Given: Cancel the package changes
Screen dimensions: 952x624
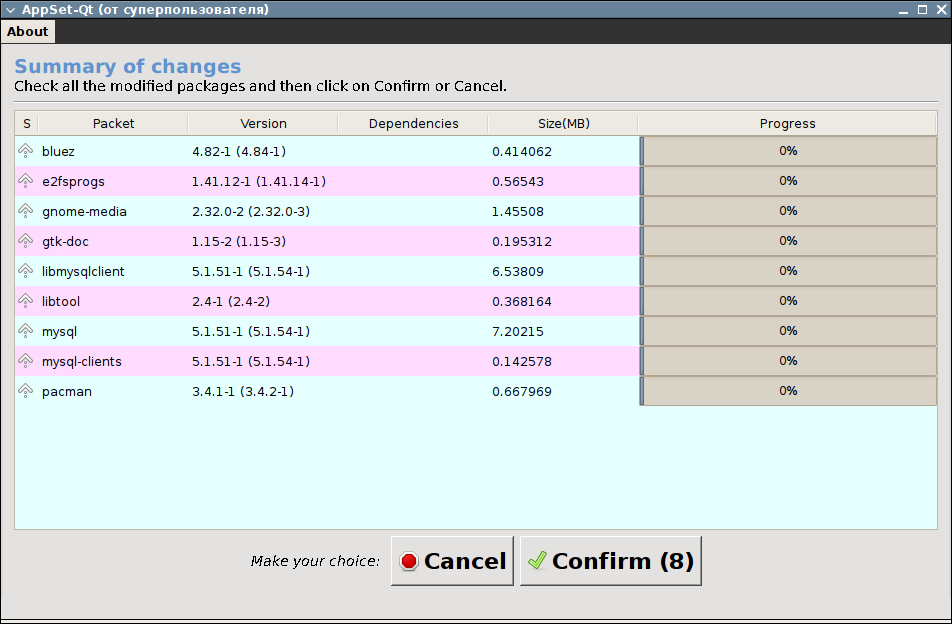Looking at the screenshot, I should (452, 561).
